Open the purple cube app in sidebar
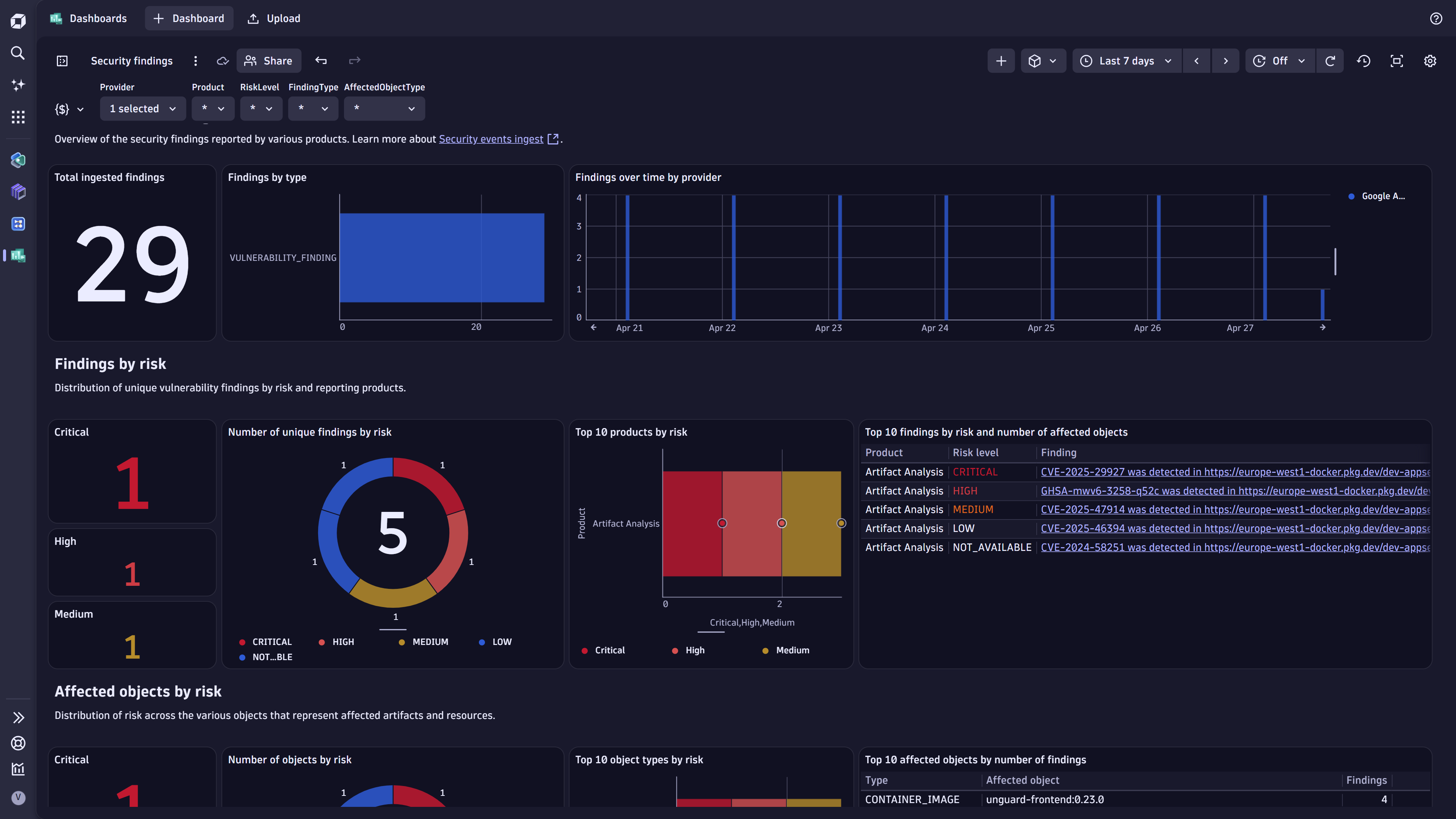The height and width of the screenshot is (819, 1456). [18, 191]
